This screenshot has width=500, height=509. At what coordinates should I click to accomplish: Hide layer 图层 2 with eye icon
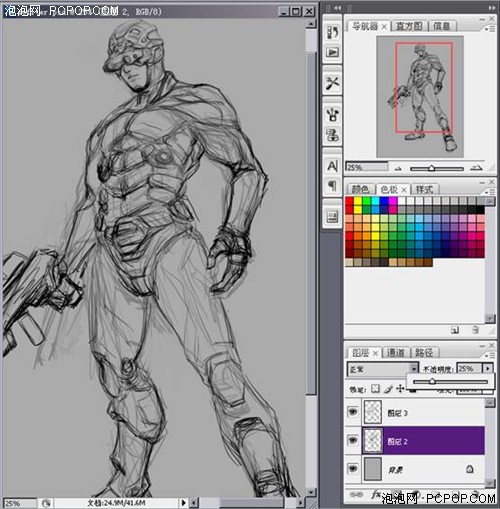352,440
